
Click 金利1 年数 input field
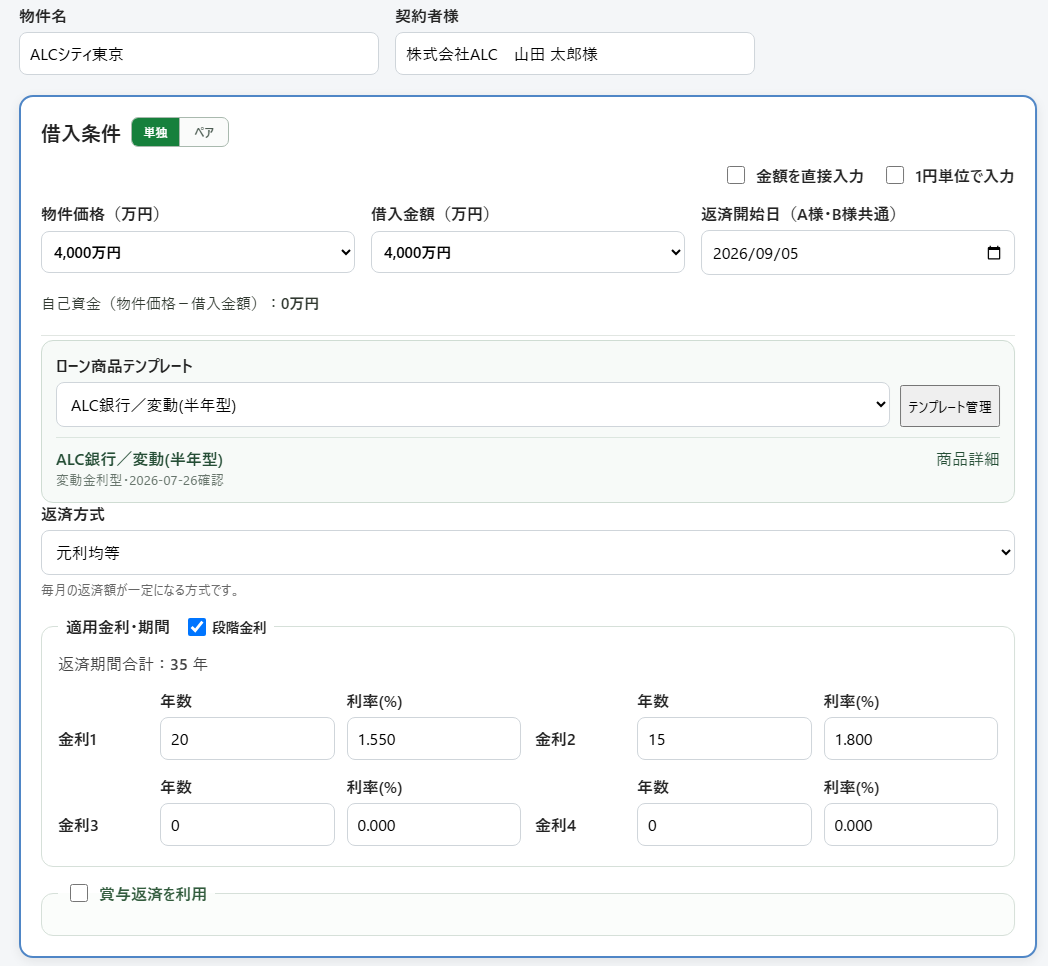tap(247, 739)
